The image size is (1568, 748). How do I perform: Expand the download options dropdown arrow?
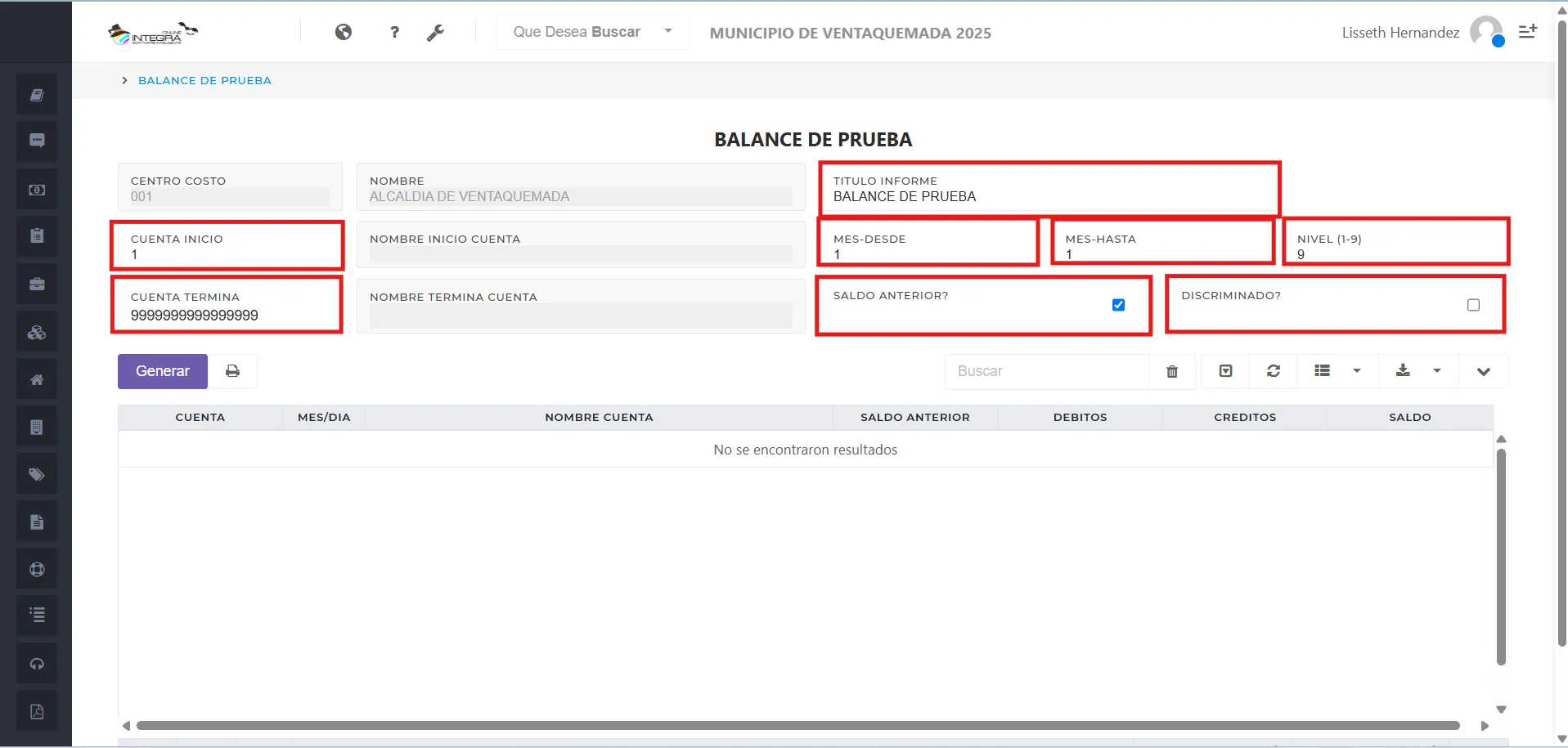[1437, 371]
